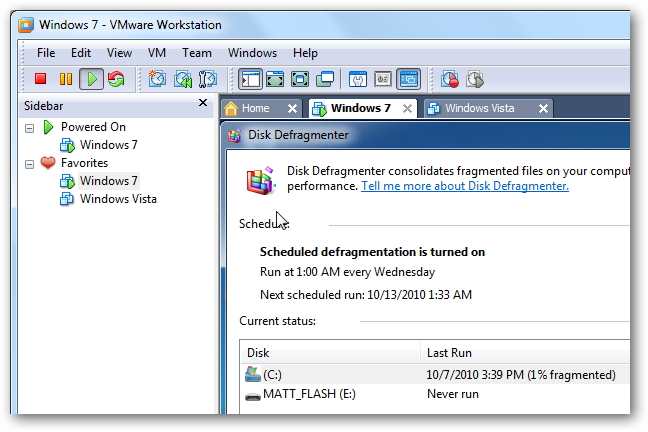Revert to snapshot with clock-arrow icon
This screenshot has height=432, width=648.
tap(182, 79)
